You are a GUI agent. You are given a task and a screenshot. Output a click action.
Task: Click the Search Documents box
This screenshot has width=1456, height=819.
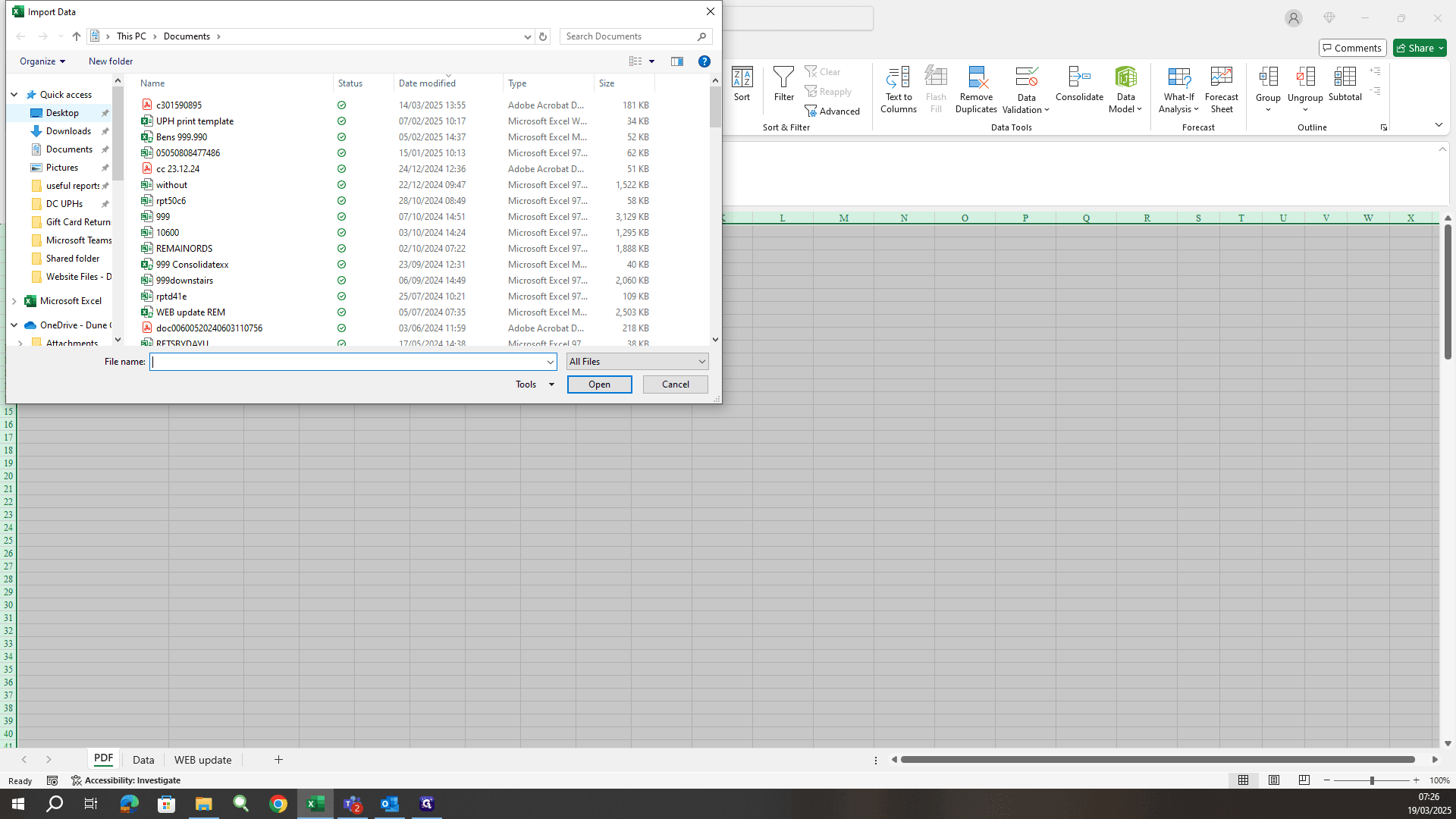tap(635, 36)
